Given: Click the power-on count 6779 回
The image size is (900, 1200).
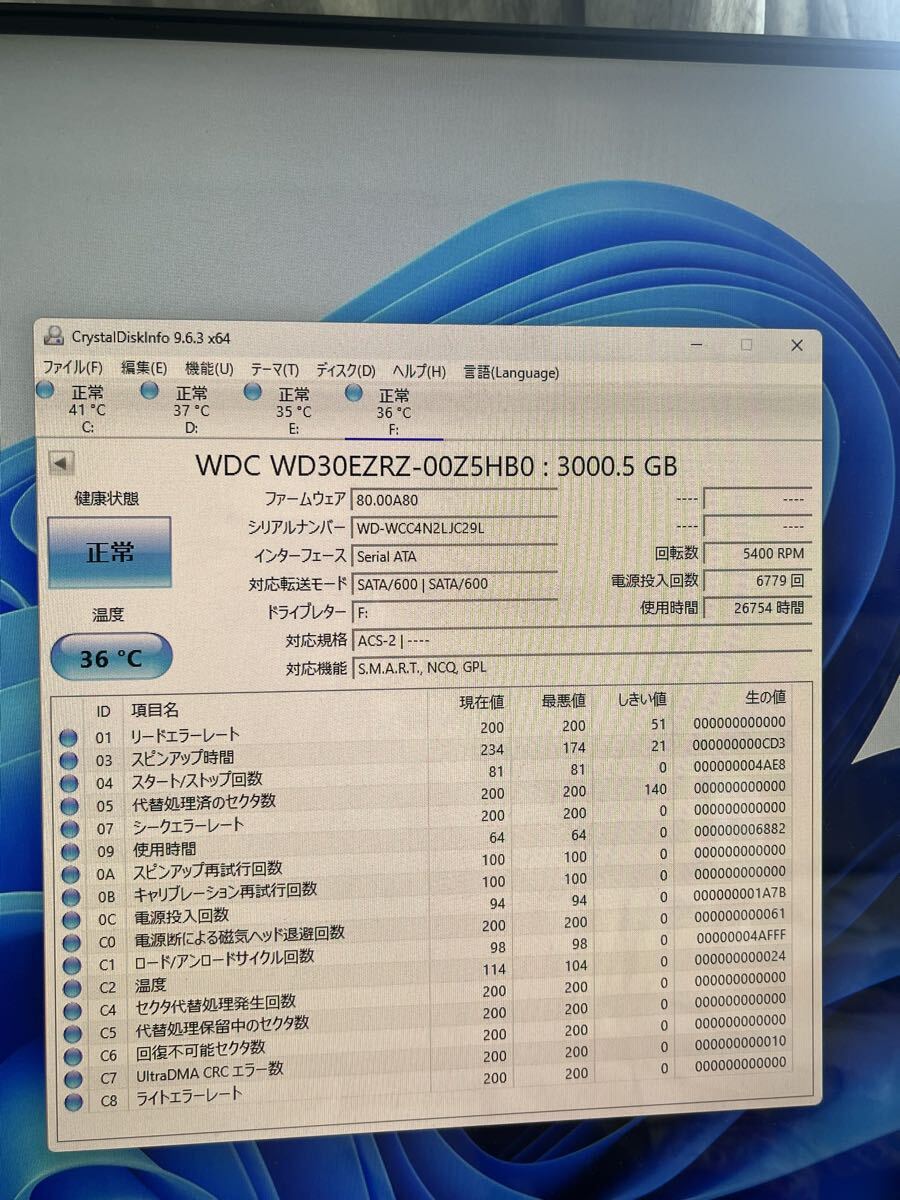Looking at the screenshot, I should (757, 580).
